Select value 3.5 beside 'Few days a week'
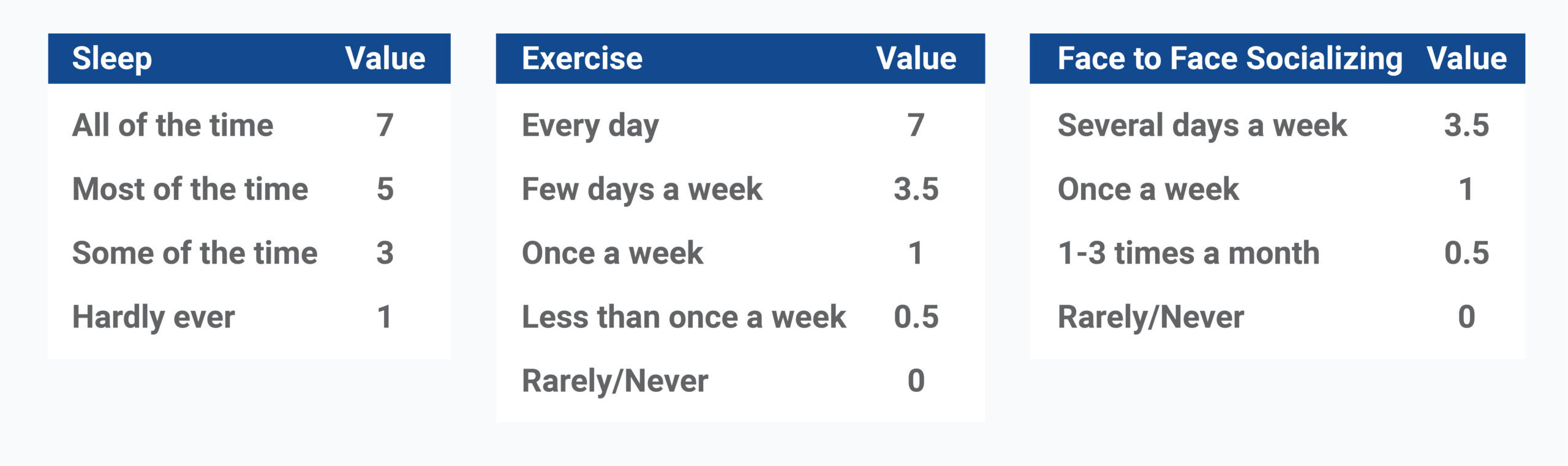This screenshot has width=1568, height=466. point(916,189)
